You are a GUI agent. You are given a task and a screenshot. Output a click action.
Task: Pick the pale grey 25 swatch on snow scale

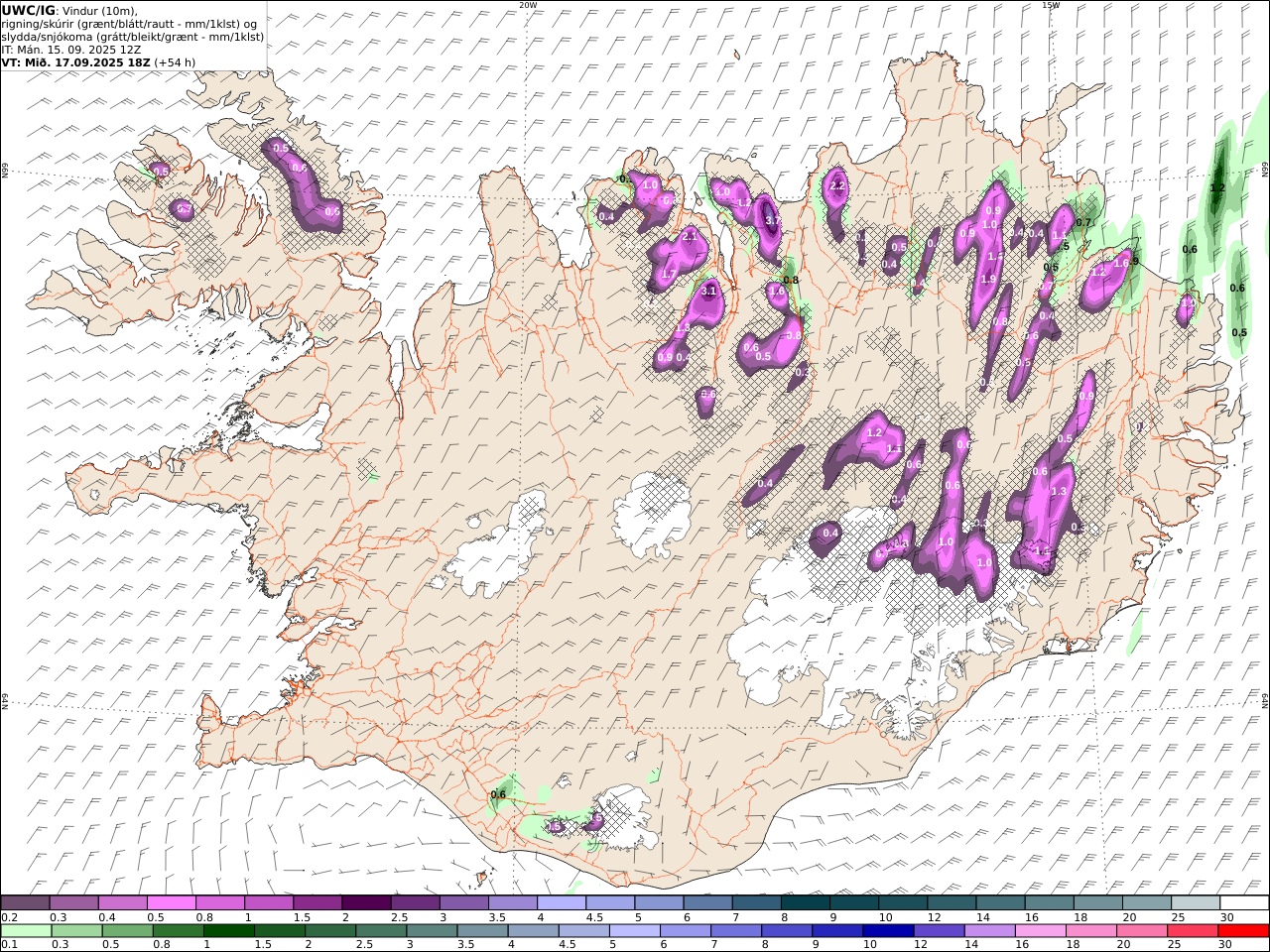1196,903
